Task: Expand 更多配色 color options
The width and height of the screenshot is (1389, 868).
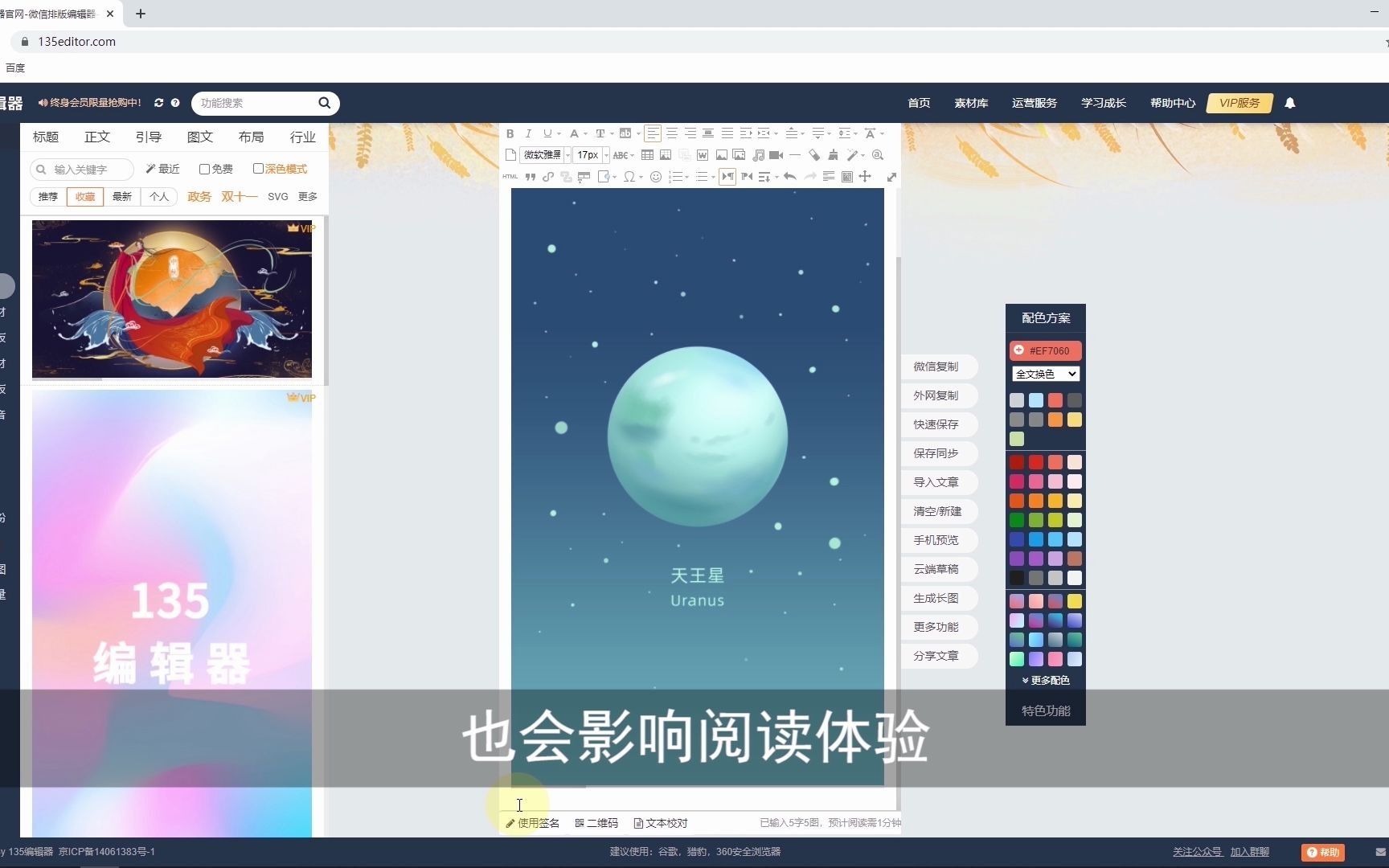Action: 1045,680
